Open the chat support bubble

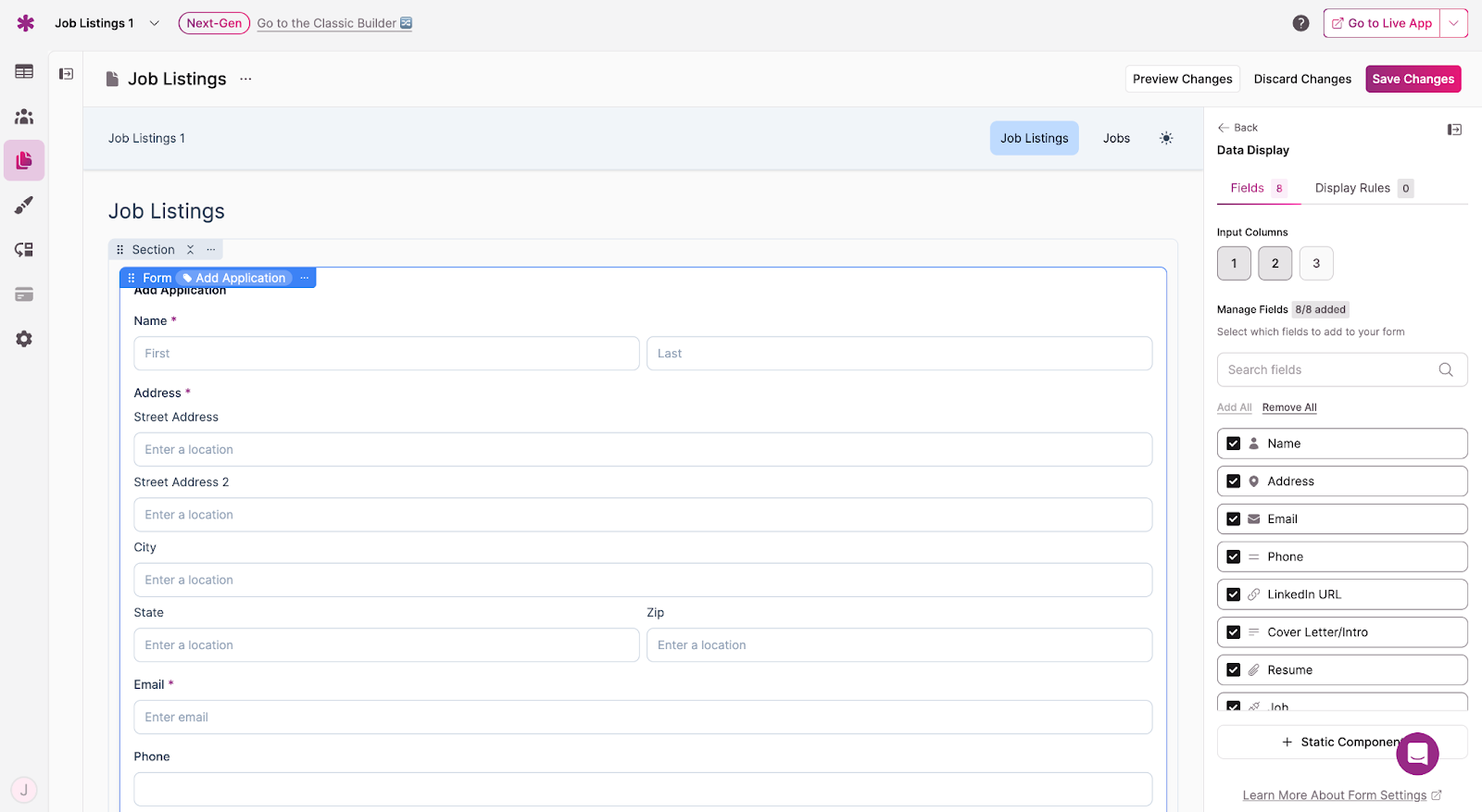[1416, 754]
